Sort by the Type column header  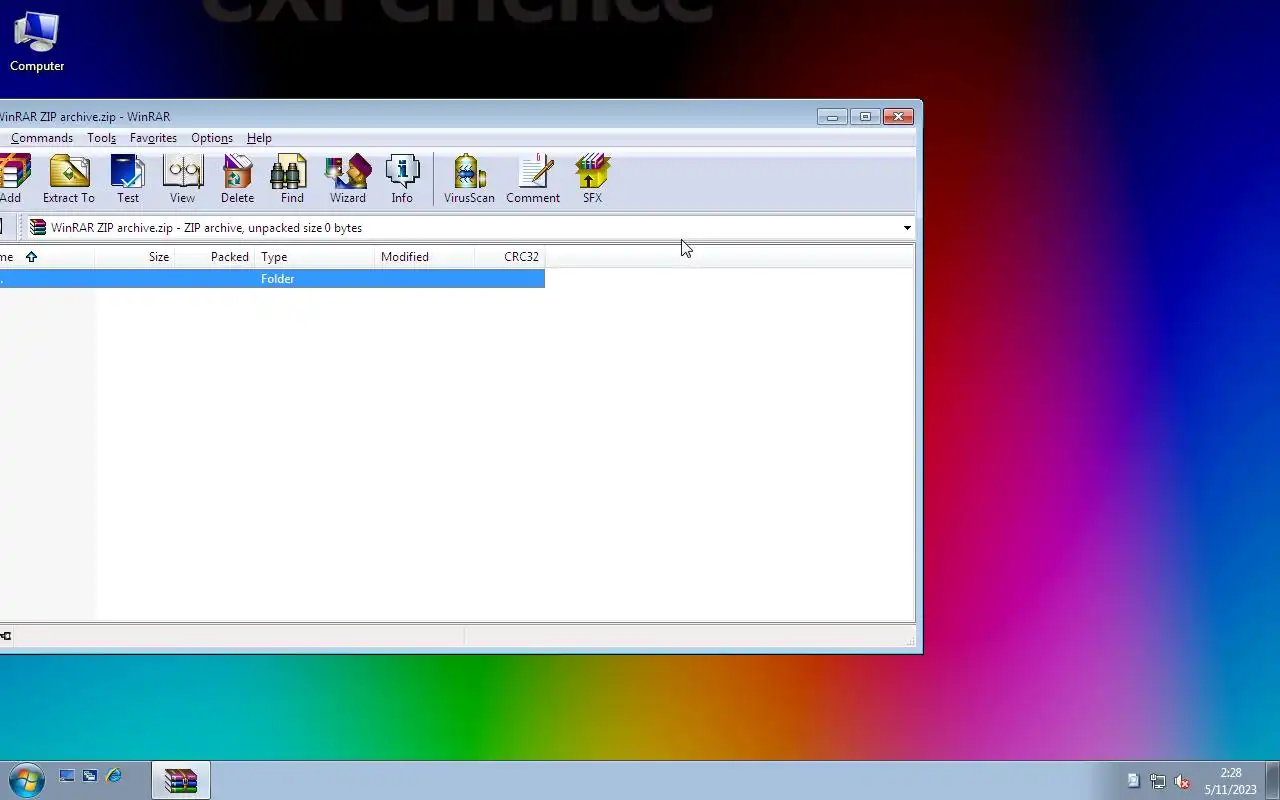315,257
